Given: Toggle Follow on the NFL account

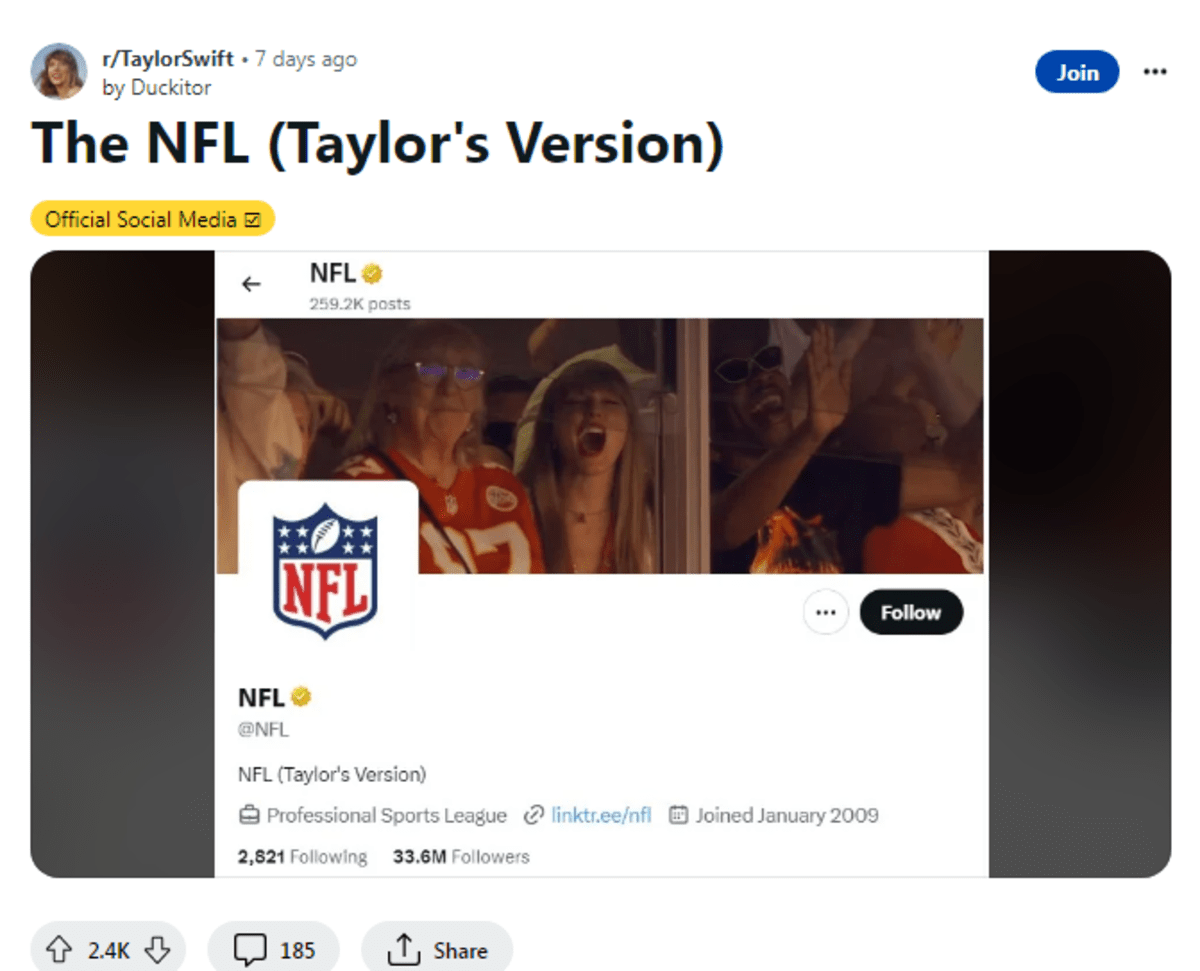Looking at the screenshot, I should [x=911, y=612].
